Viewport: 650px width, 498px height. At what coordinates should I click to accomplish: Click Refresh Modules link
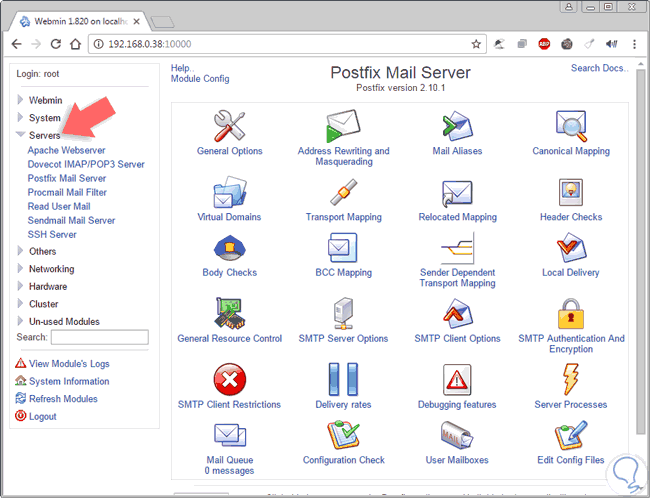click(63, 399)
